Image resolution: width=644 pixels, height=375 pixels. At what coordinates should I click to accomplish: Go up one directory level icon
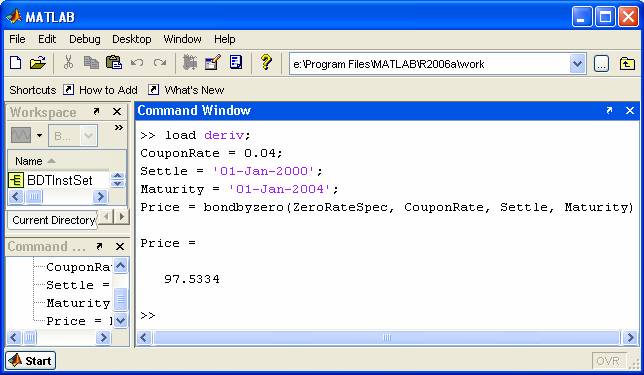coord(627,64)
